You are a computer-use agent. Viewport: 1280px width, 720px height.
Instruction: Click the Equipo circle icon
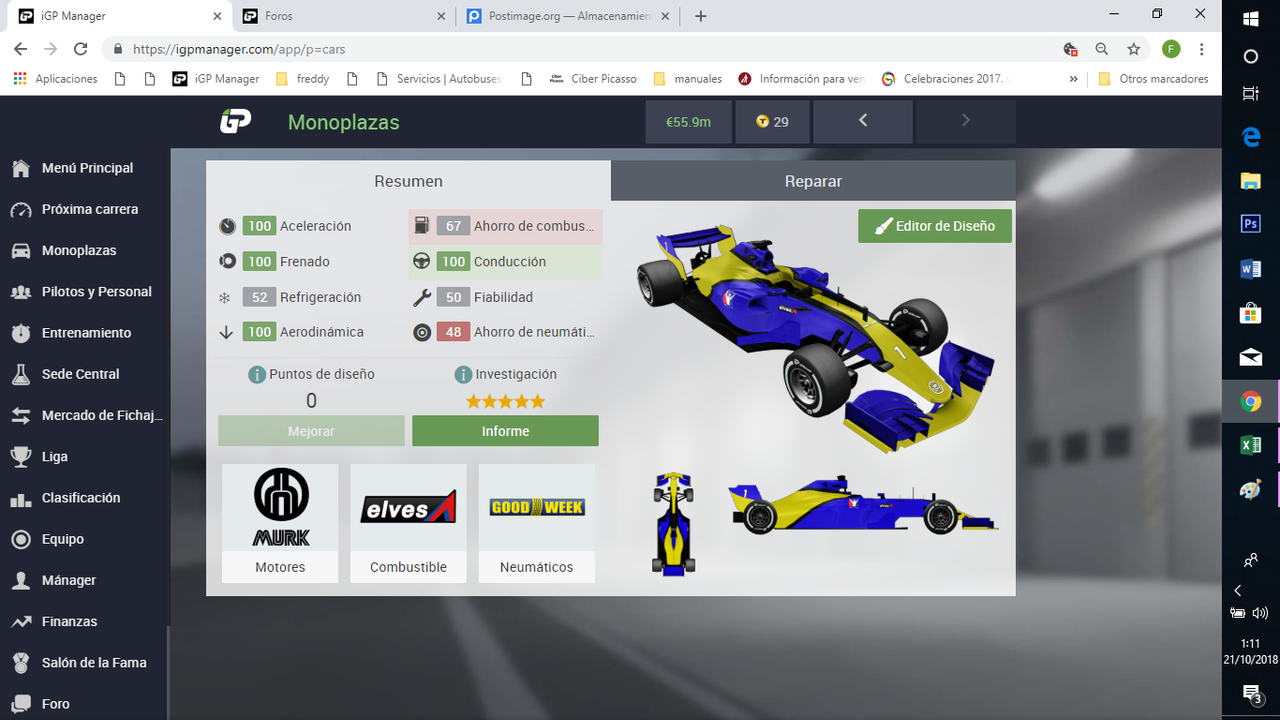[21, 539]
